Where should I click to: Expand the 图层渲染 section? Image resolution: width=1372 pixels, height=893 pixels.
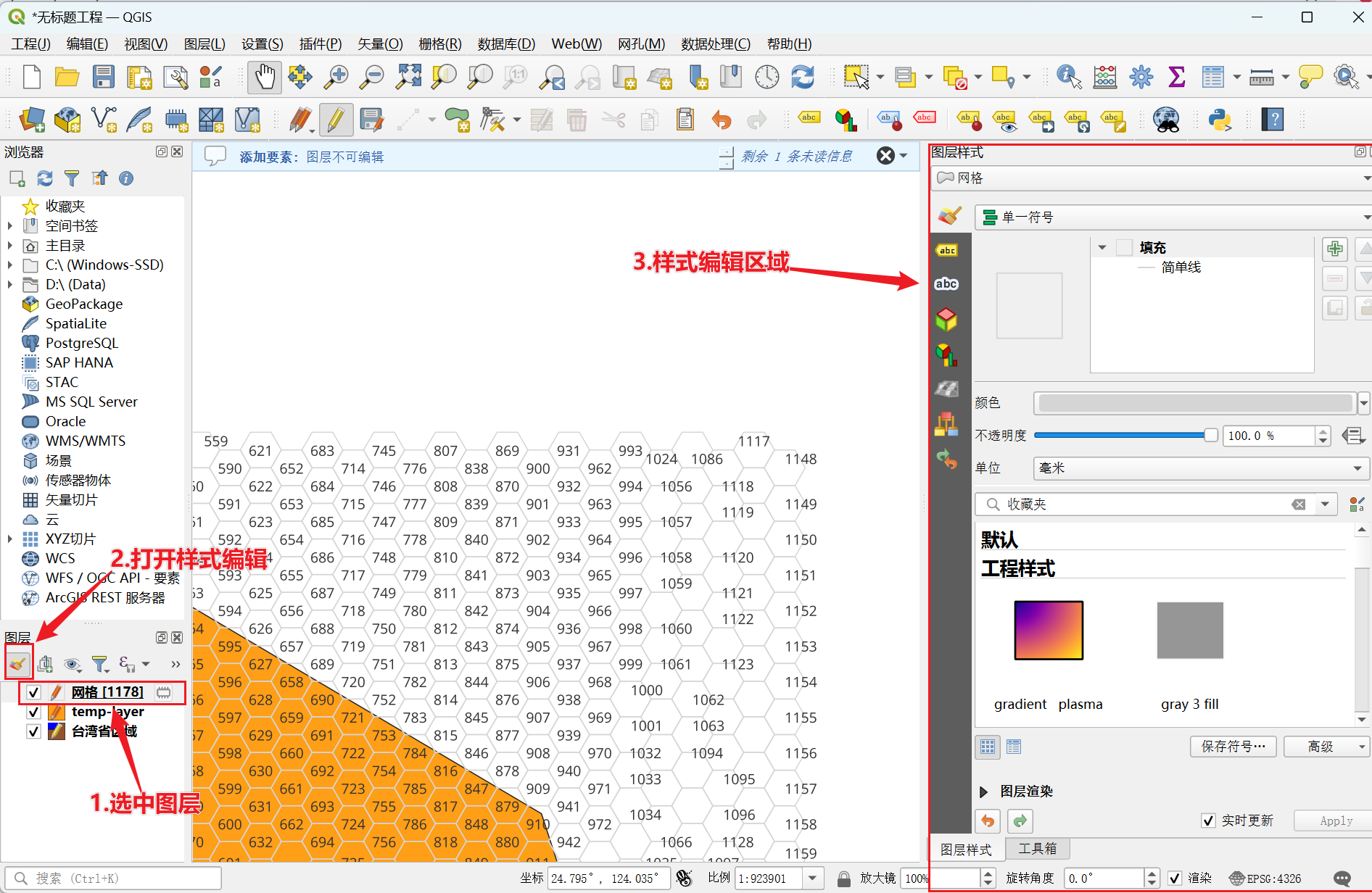[x=984, y=792]
